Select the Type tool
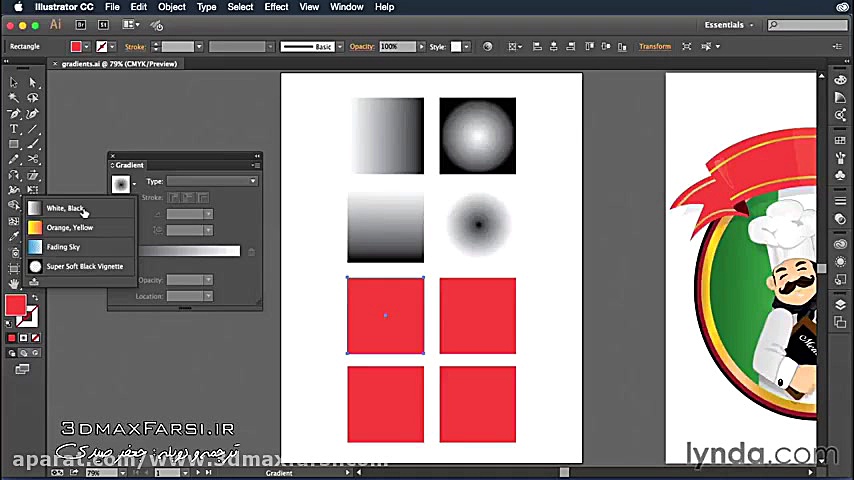Viewport: 854px width, 480px height. (x=14, y=129)
